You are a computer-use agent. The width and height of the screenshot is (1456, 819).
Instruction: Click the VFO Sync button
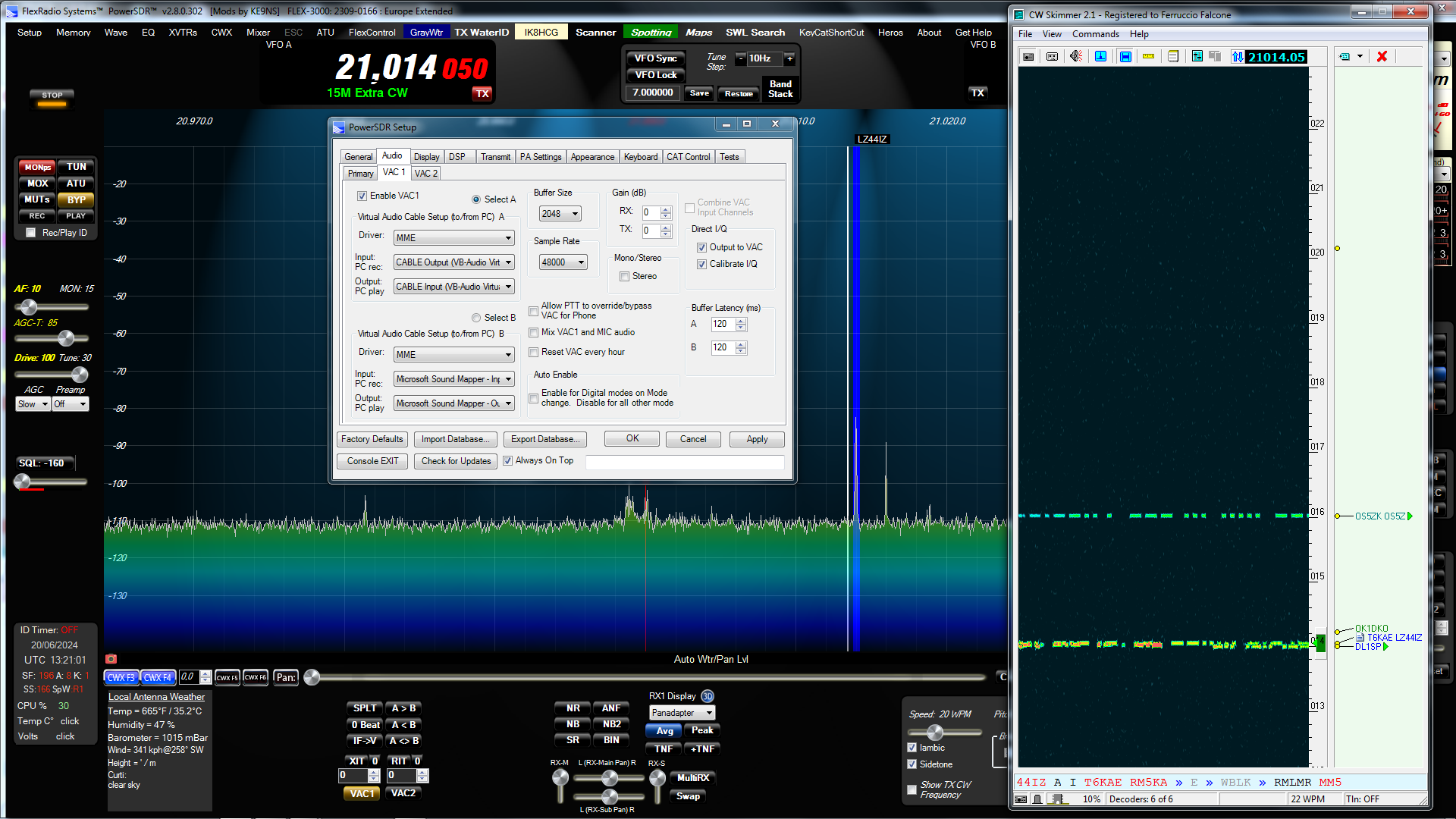[x=655, y=58]
